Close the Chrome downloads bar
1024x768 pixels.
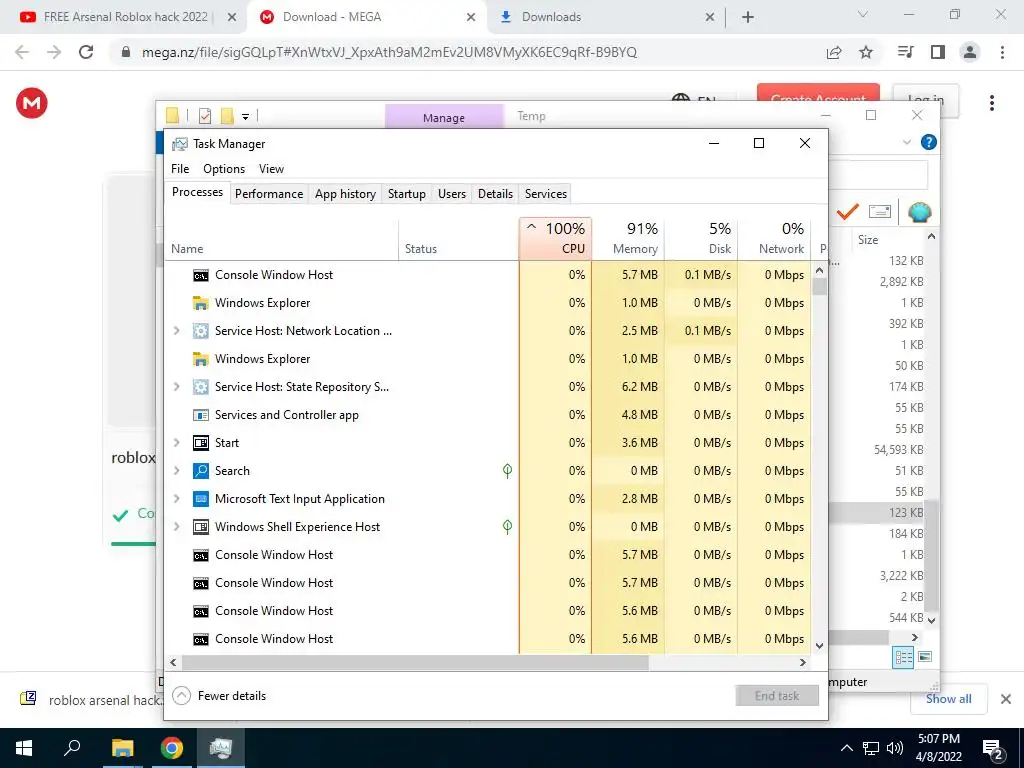coord(1006,699)
